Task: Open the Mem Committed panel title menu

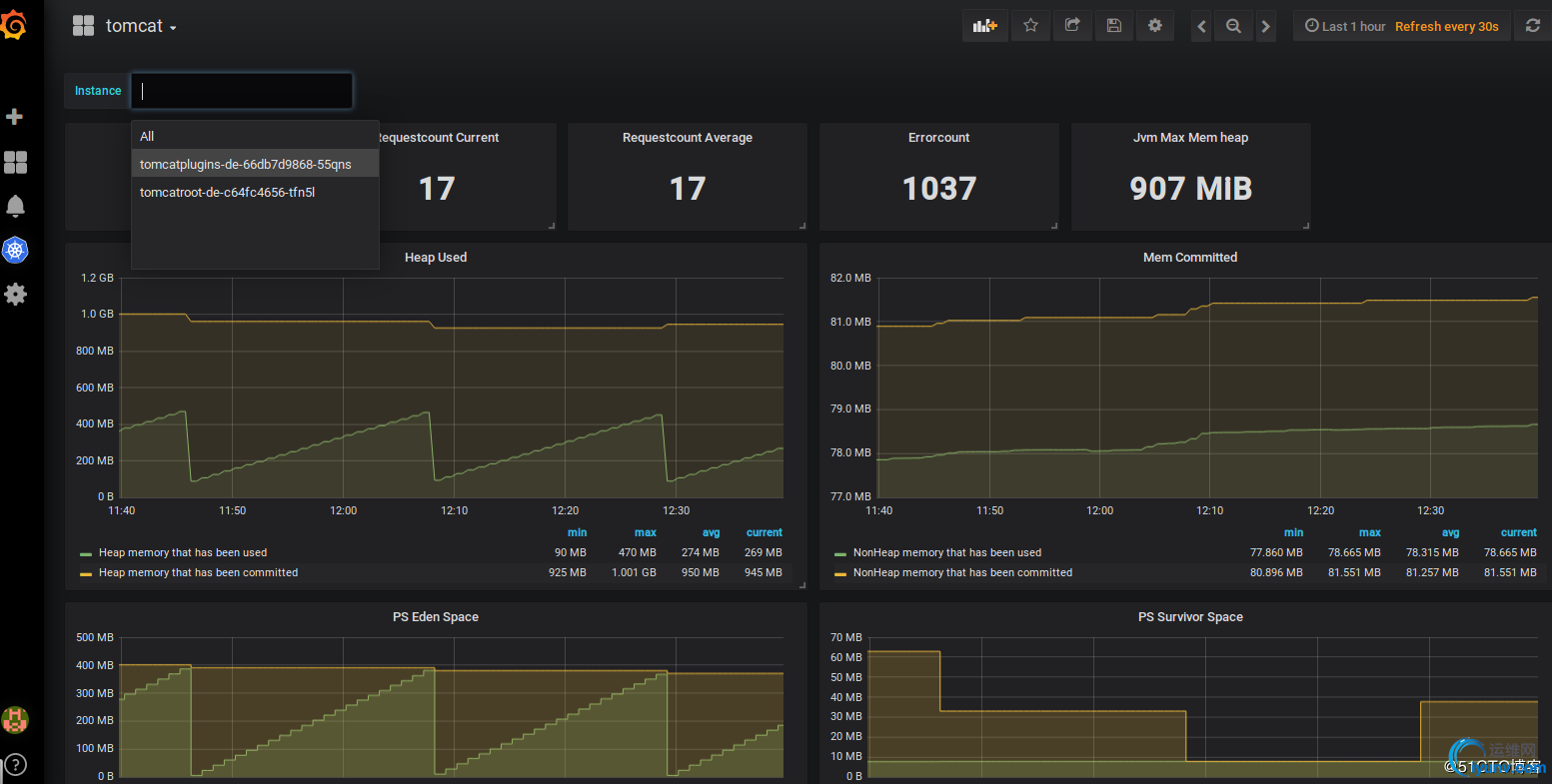Action: coord(1190,258)
